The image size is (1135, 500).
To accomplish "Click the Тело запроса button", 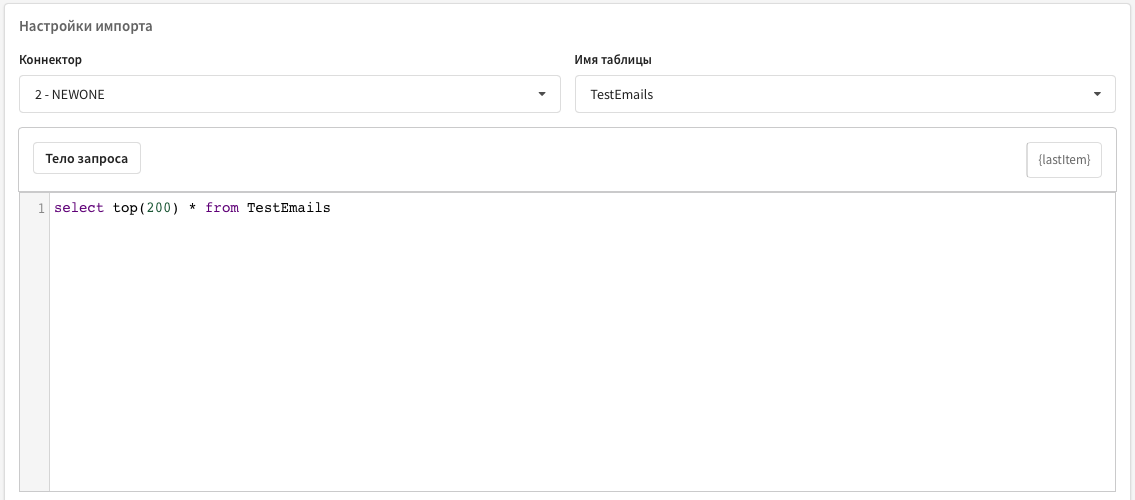I will click(87, 158).
